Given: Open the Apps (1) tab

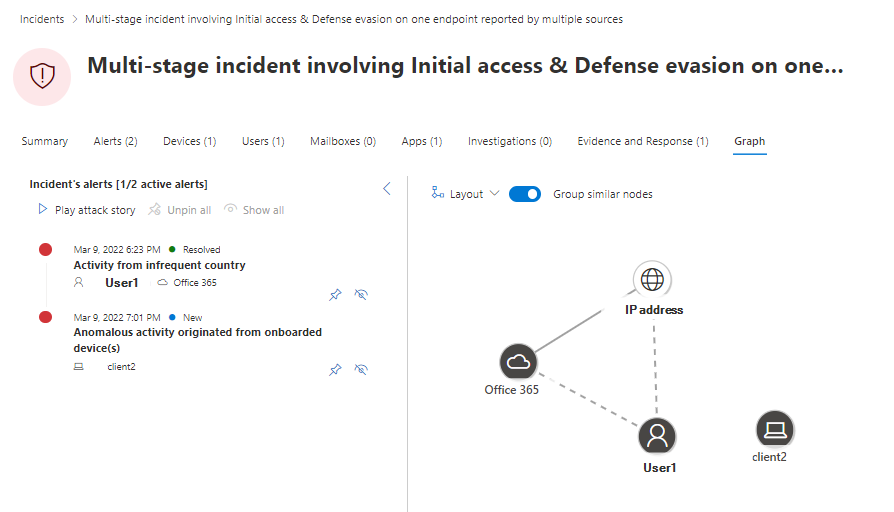Looking at the screenshot, I should click(x=421, y=141).
